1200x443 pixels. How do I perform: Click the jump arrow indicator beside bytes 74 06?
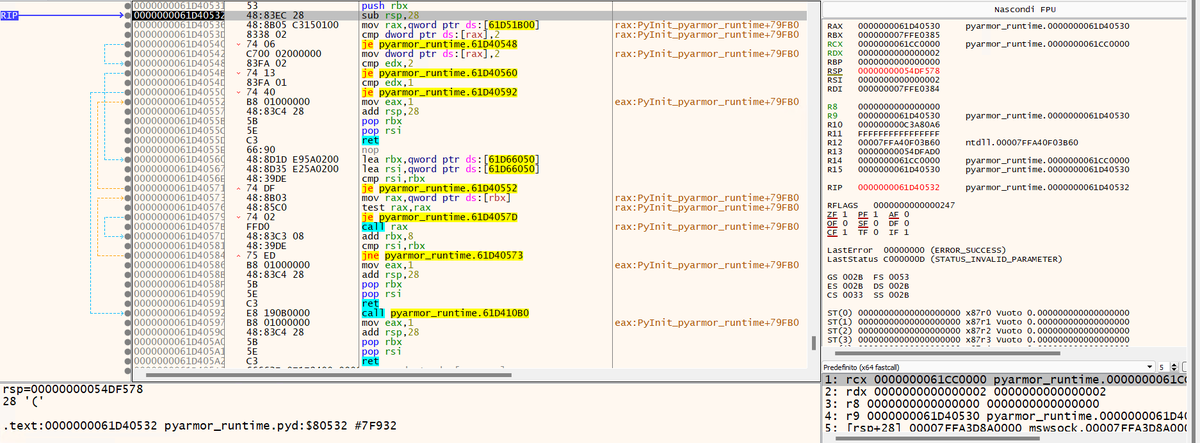click(x=238, y=45)
